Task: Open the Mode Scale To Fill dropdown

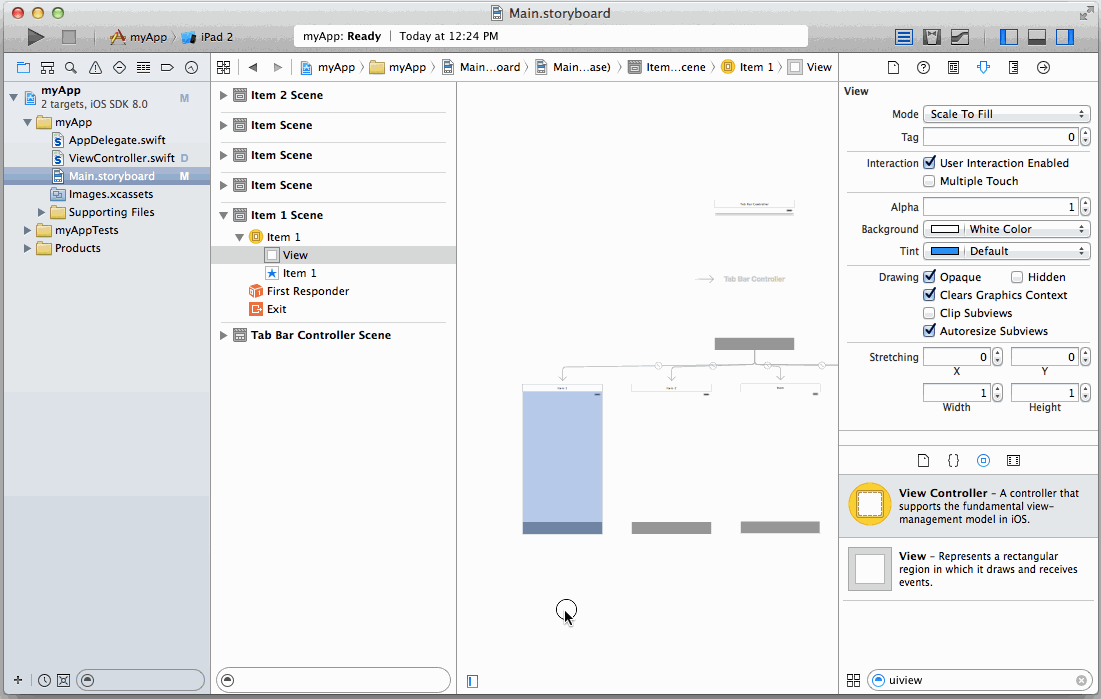Action: (x=1006, y=114)
